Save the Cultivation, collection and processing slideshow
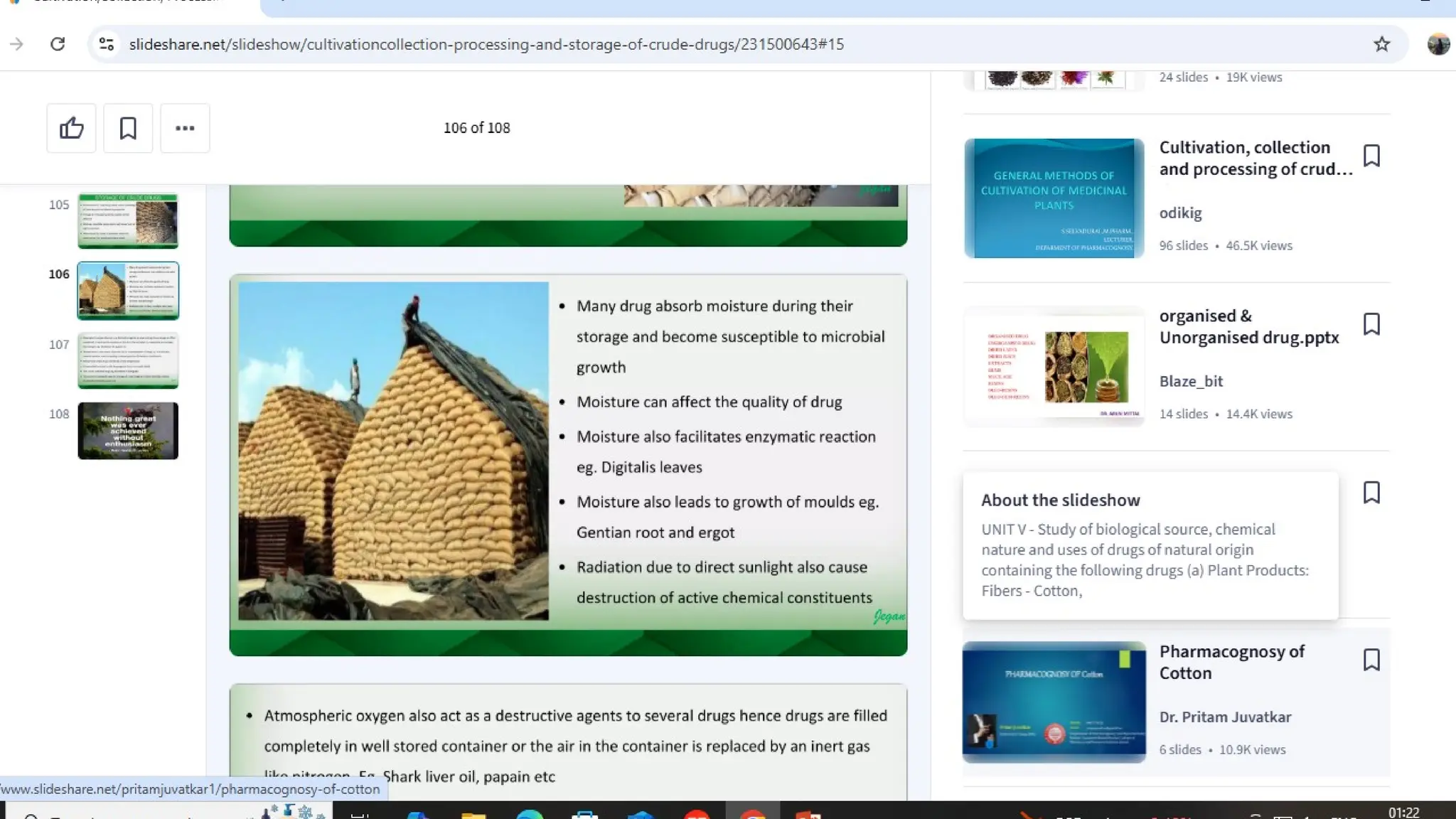 pos(1371,156)
